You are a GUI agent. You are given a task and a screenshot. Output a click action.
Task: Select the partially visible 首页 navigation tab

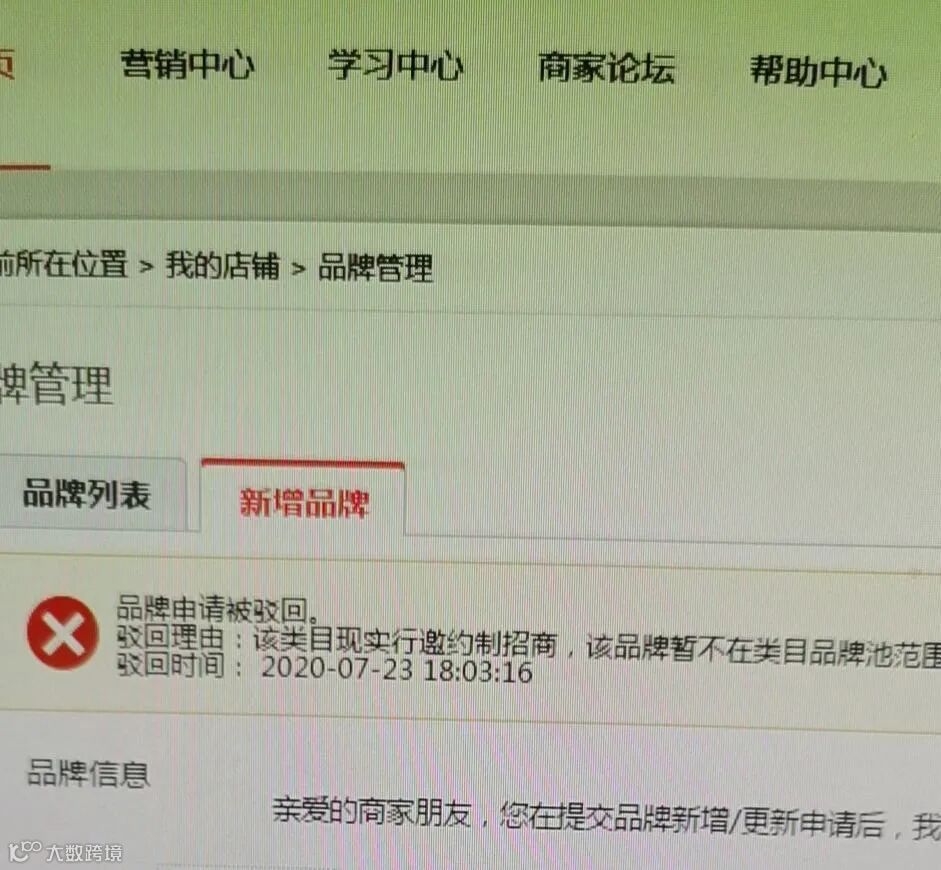pos(7,63)
